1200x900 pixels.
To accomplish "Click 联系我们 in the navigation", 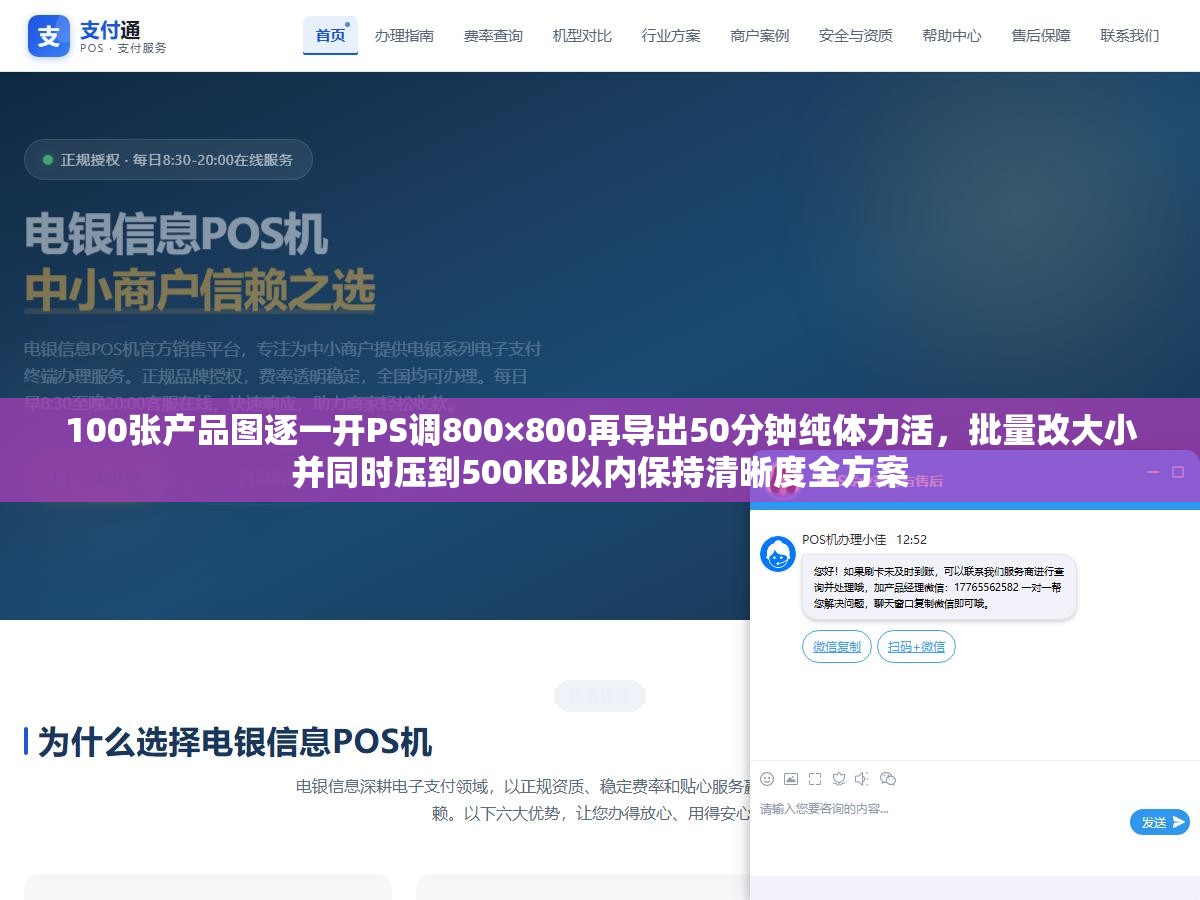I will [1130, 35].
